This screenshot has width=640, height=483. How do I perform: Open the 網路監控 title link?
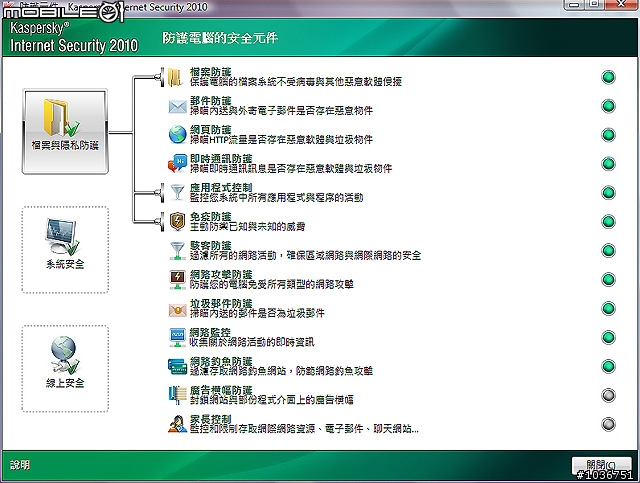[x=210, y=332]
